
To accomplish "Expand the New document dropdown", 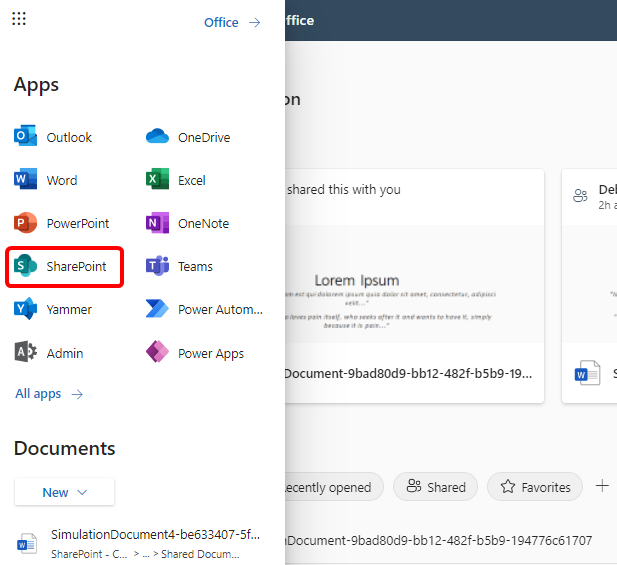I will pos(65,492).
